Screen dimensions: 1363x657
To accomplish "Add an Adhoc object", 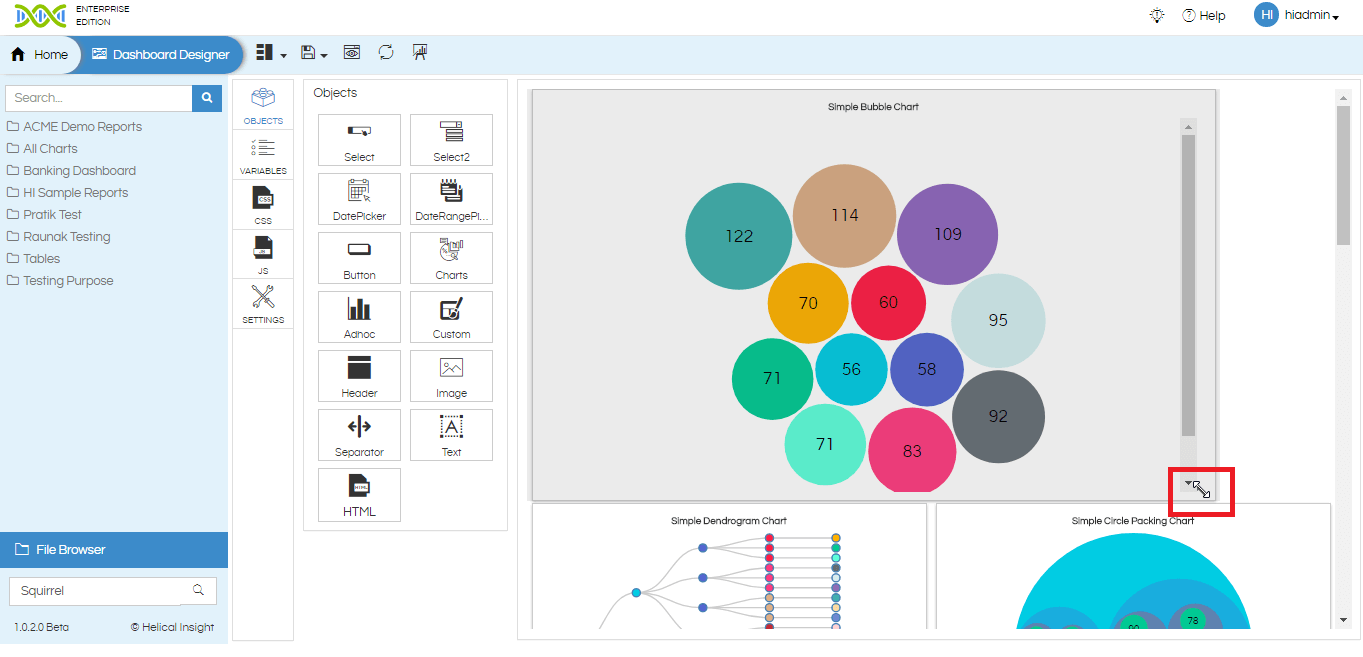I will (x=359, y=317).
